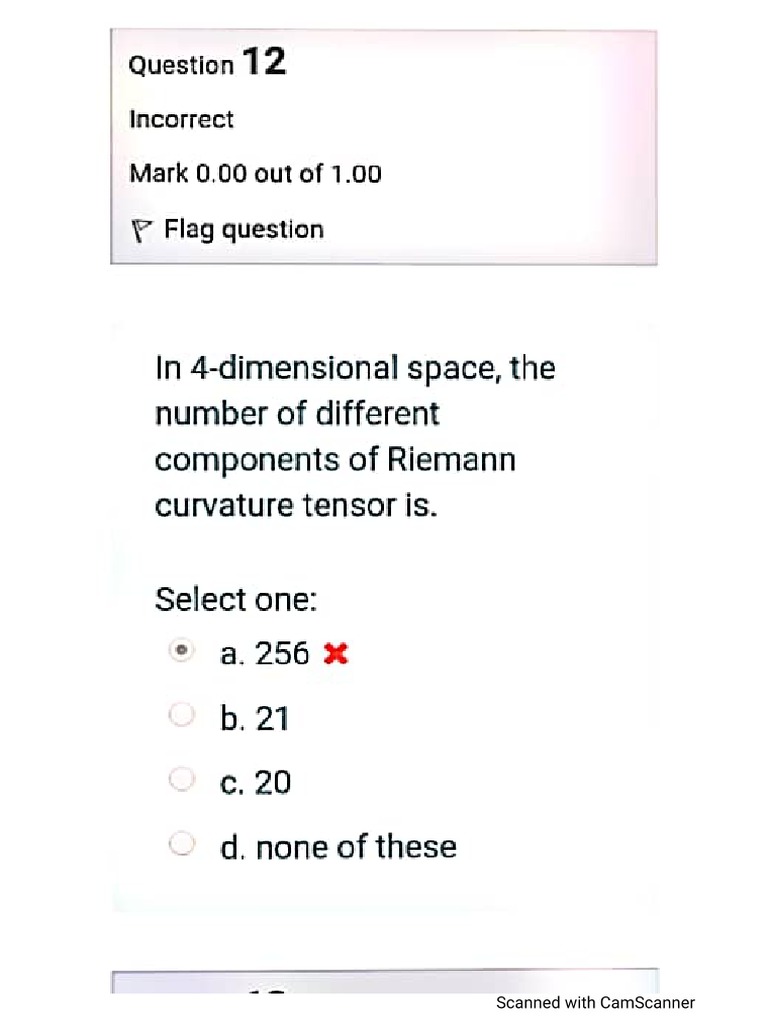
Task: Click the 'Question 12' heading
Action: 207,64
